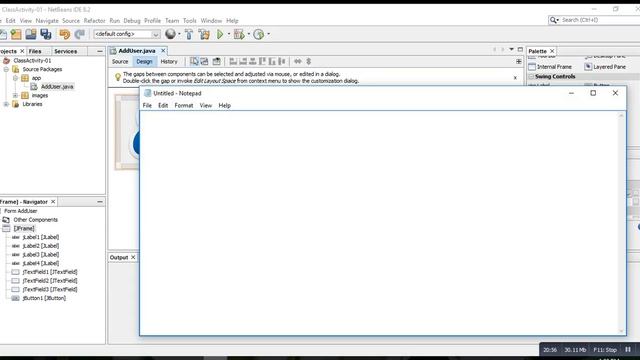Dismiss the gaps hint message
Screen dimensions: 640x360
pyautogui.click(x=515, y=78)
